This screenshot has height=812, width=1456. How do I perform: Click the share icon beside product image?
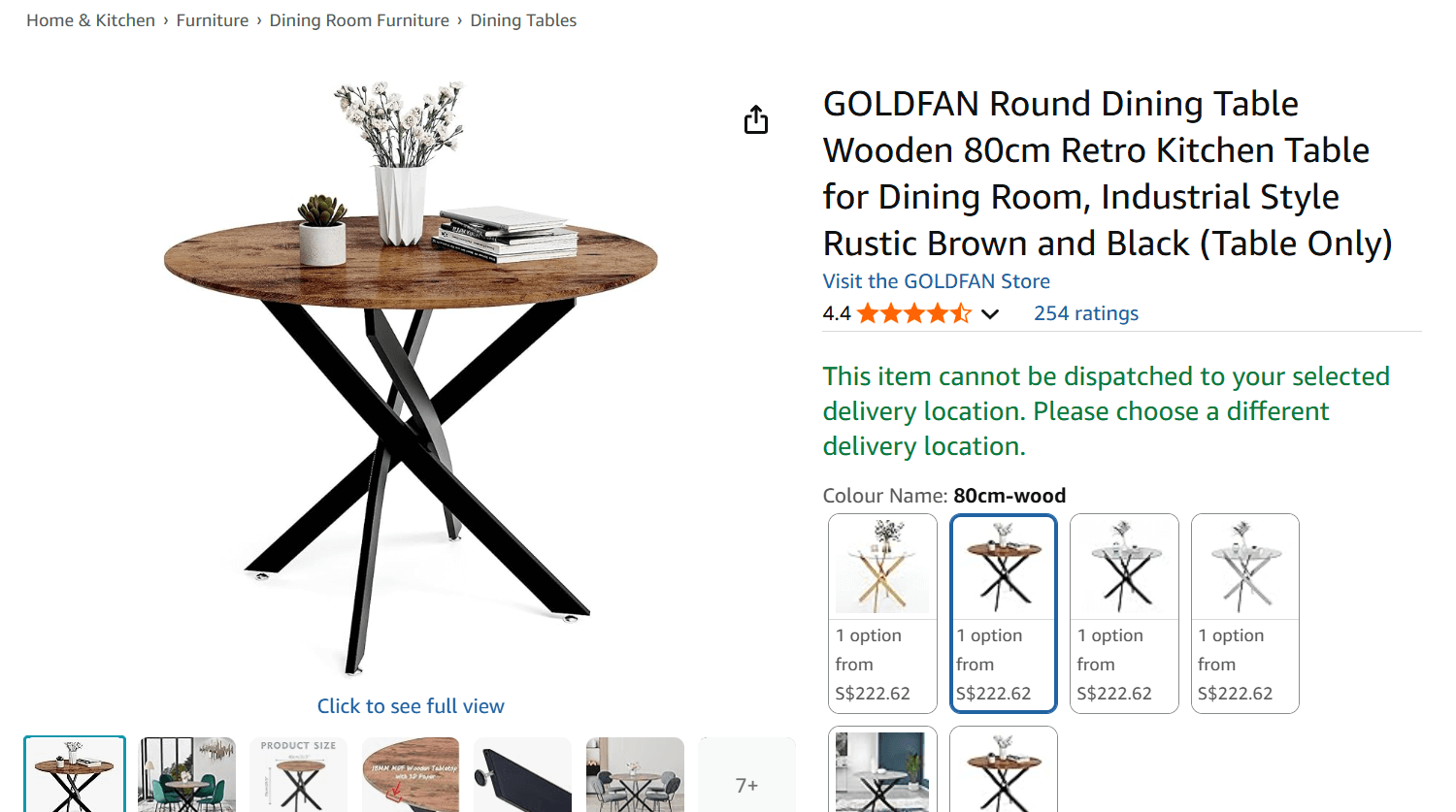click(756, 120)
